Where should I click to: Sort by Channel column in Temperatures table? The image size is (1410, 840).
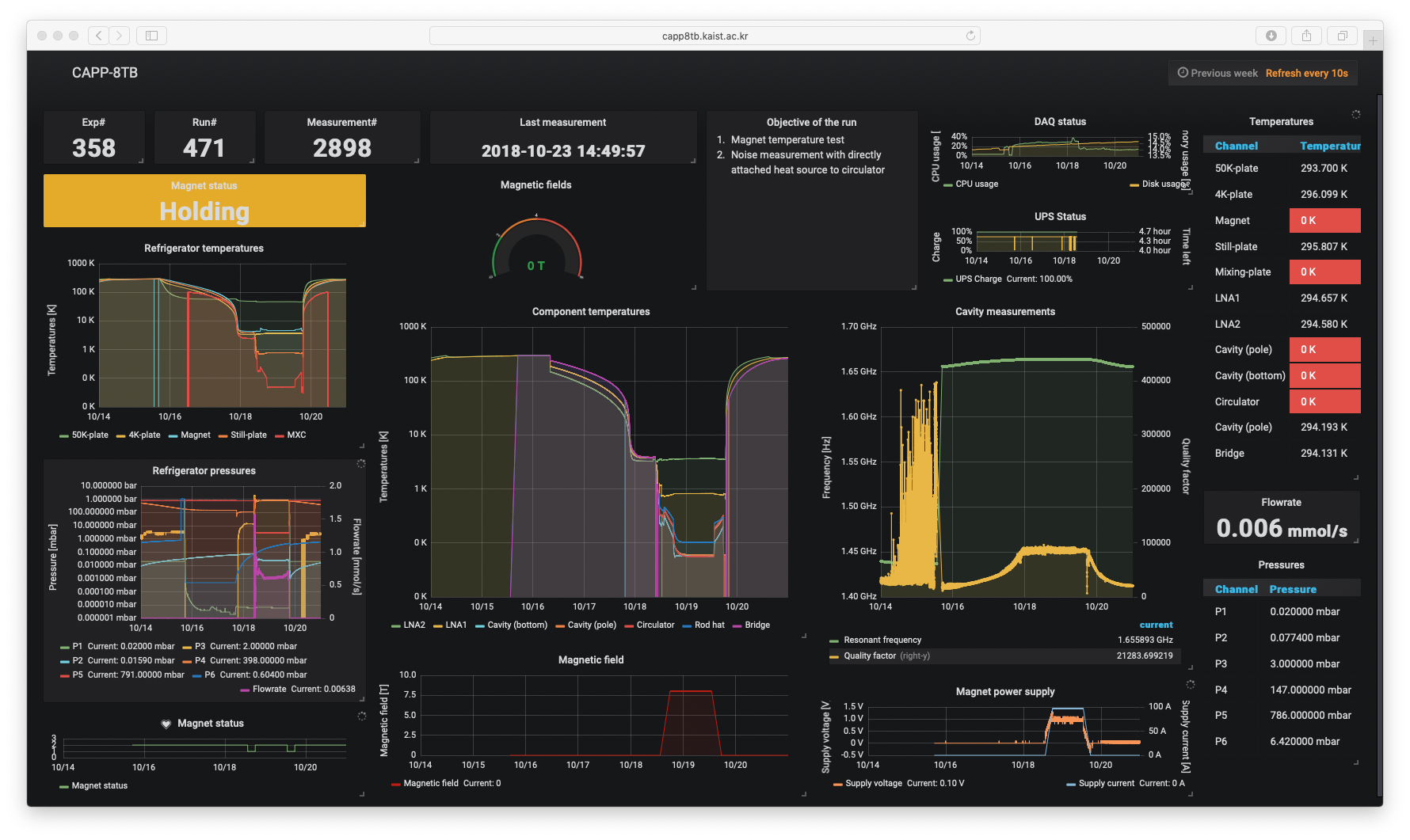pyautogui.click(x=1236, y=146)
